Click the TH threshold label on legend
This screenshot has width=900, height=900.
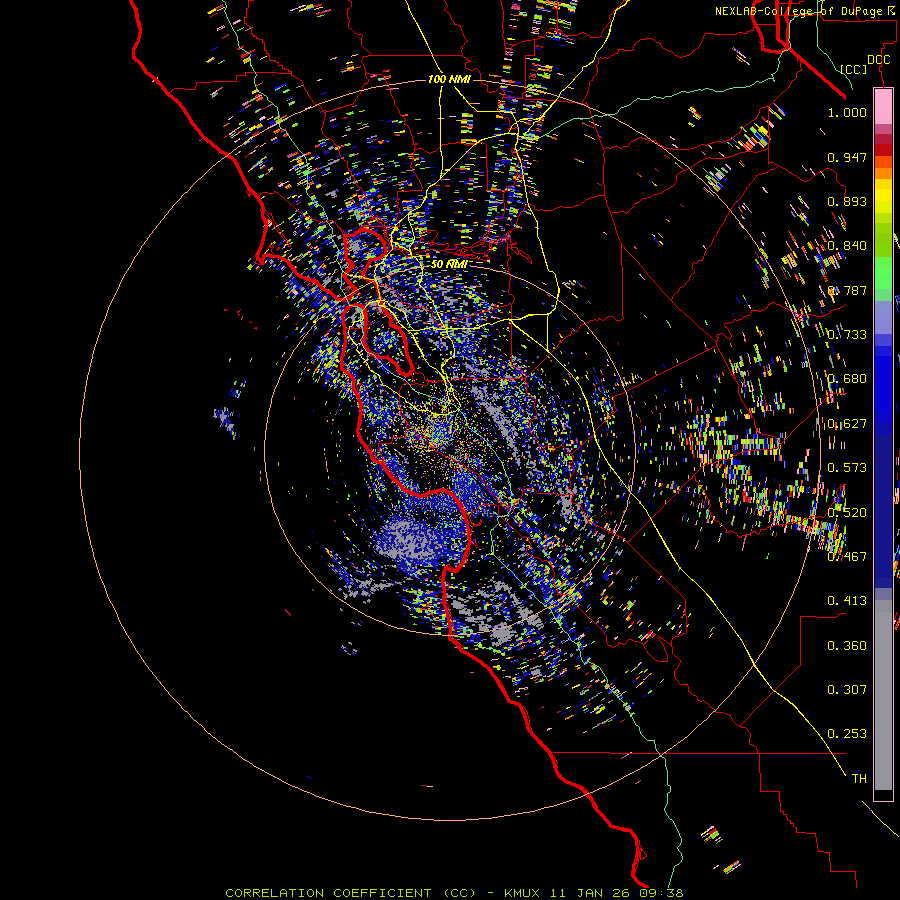click(x=859, y=779)
